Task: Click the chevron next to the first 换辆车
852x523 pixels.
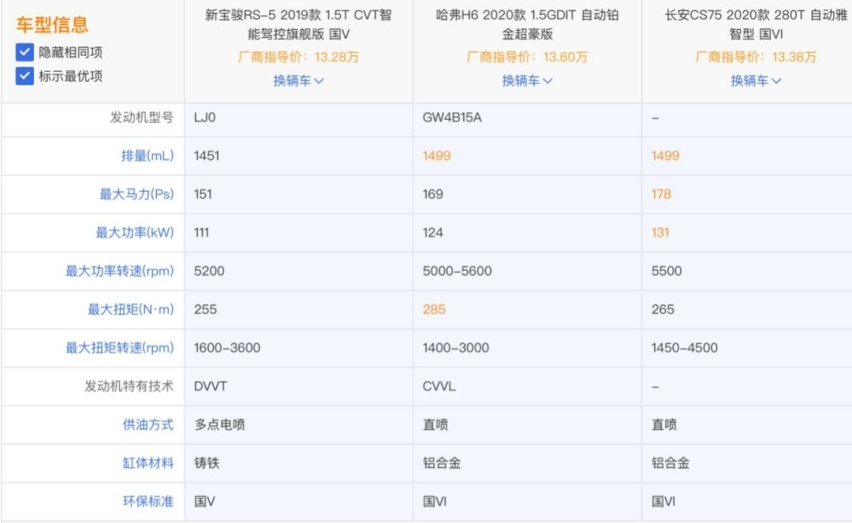Action: [320, 82]
